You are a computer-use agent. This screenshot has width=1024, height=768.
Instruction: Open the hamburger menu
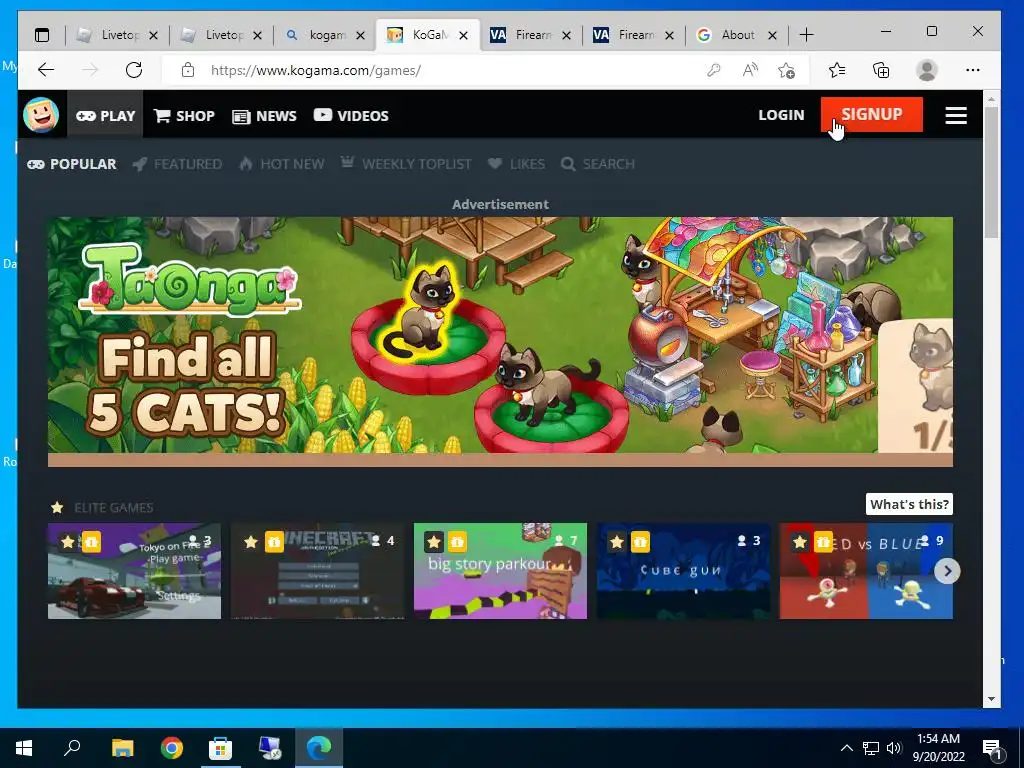pos(956,116)
